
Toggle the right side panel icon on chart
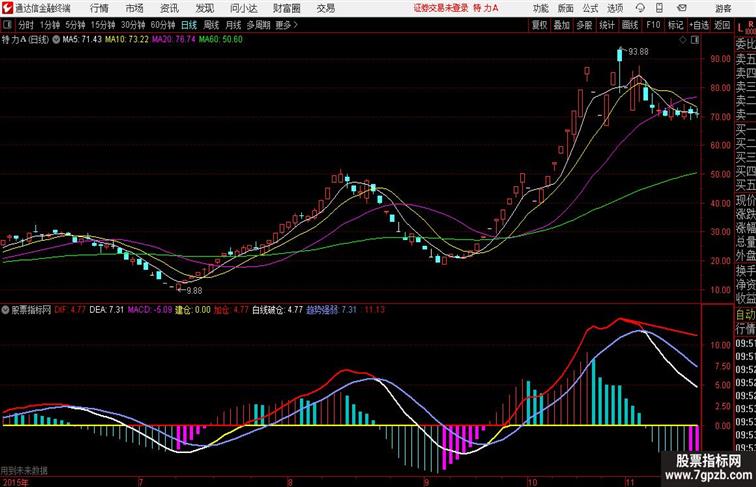tap(694, 40)
